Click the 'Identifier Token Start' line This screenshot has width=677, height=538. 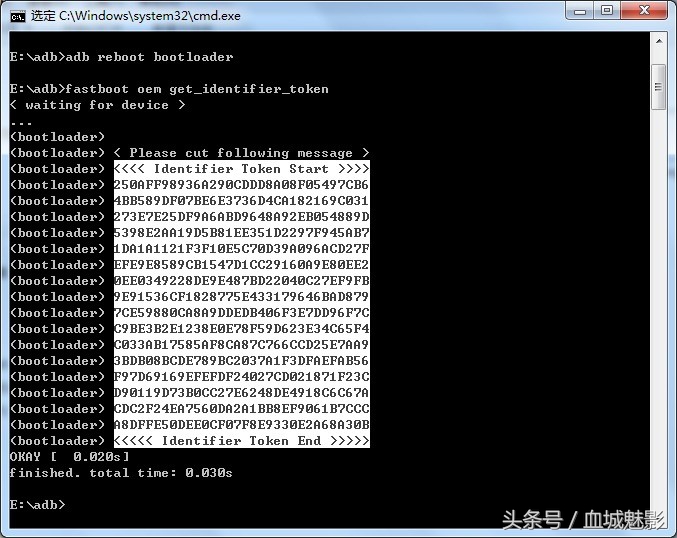[242, 169]
